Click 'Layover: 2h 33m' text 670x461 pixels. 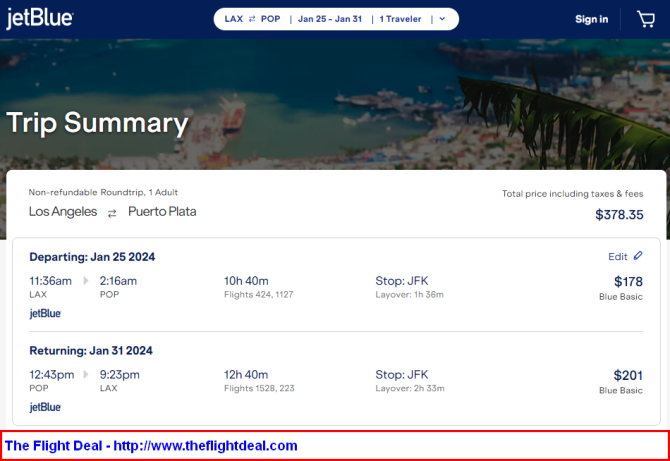[410, 388]
